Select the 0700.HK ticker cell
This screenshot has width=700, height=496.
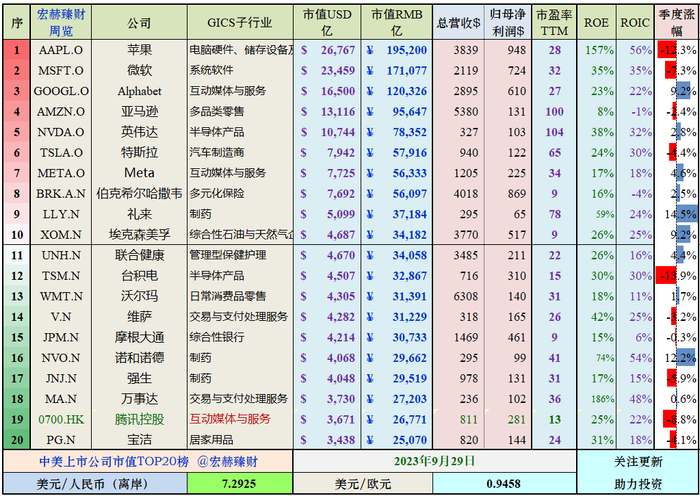(61, 420)
